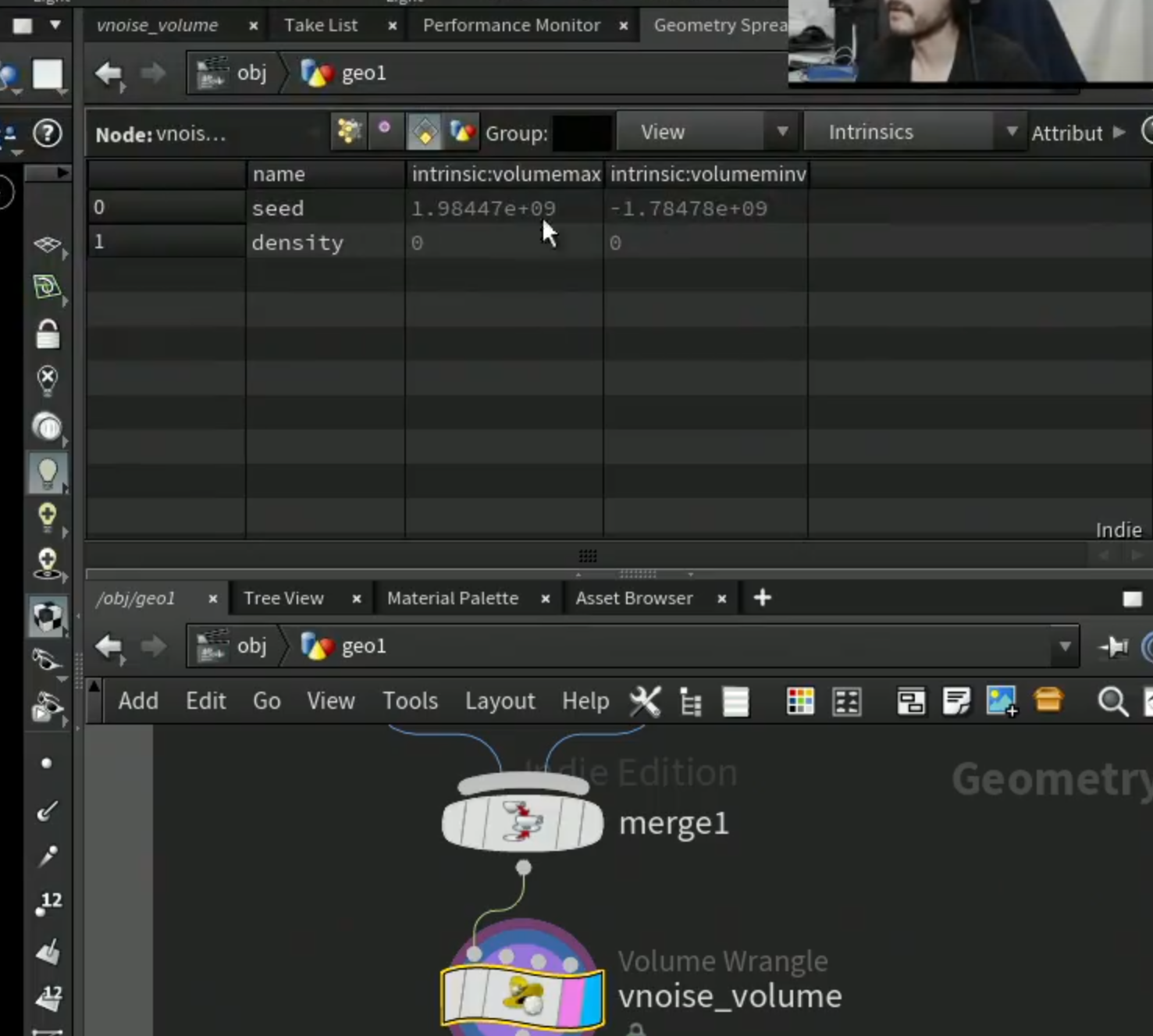
Task: Expand the network path dropdown arrow
Action: [x=1065, y=646]
